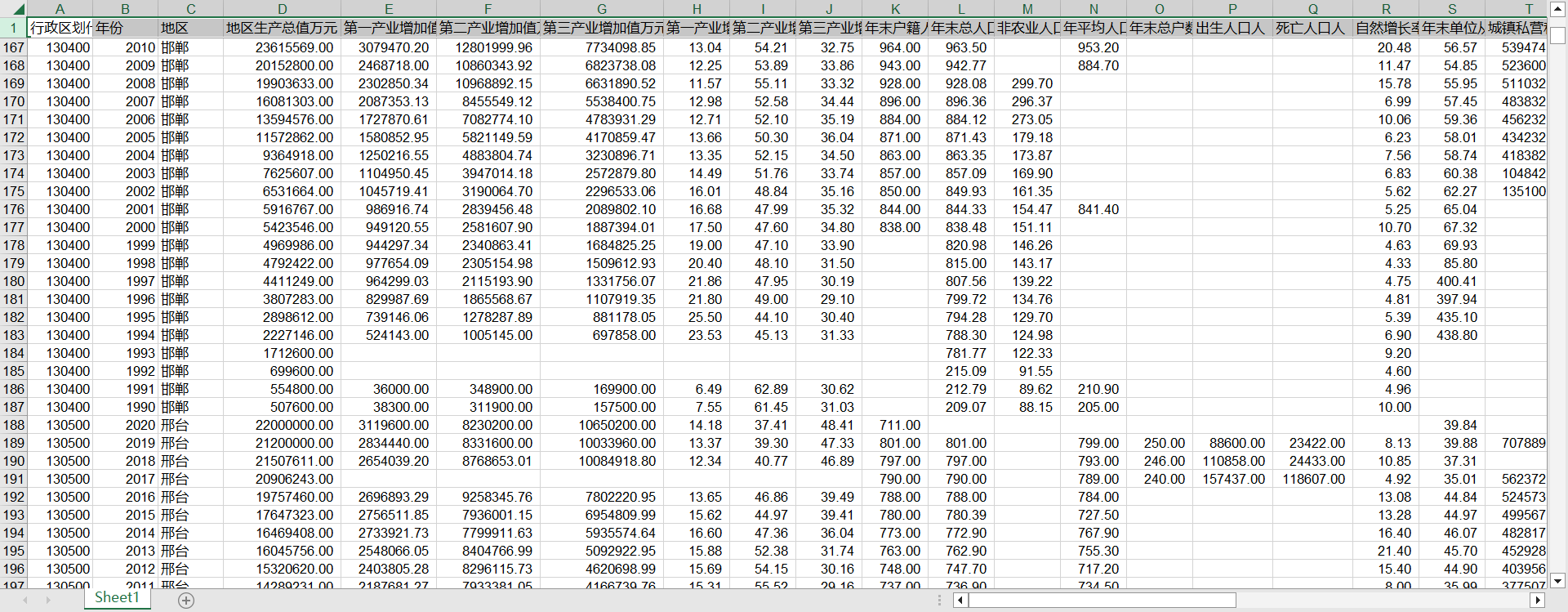Click the tab bar split handle dots

(939, 601)
